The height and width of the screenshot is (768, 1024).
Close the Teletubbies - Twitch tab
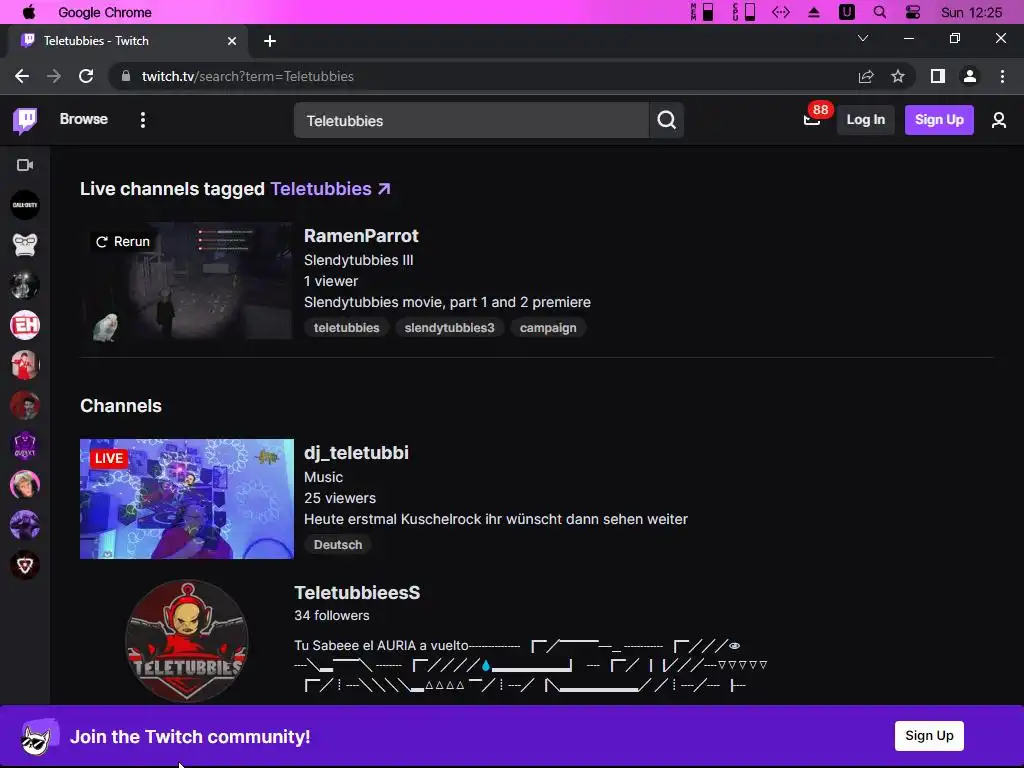[x=231, y=41]
